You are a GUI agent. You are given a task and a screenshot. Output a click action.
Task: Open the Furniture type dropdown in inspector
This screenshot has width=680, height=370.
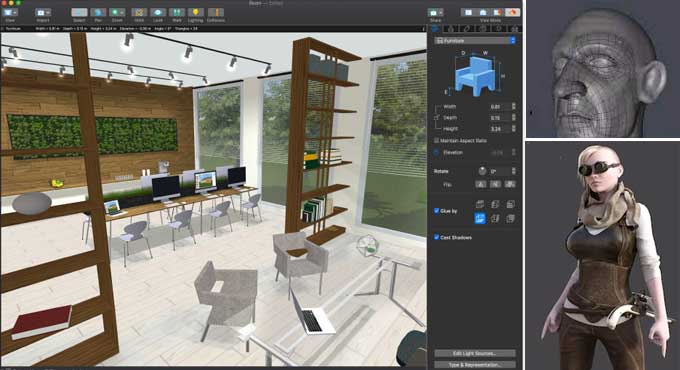pyautogui.click(x=475, y=40)
